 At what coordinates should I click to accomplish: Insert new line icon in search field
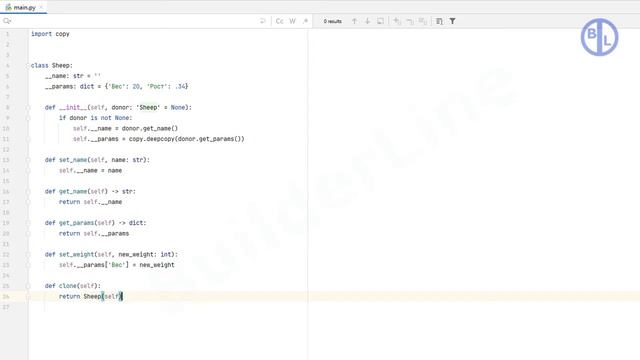[x=262, y=21]
